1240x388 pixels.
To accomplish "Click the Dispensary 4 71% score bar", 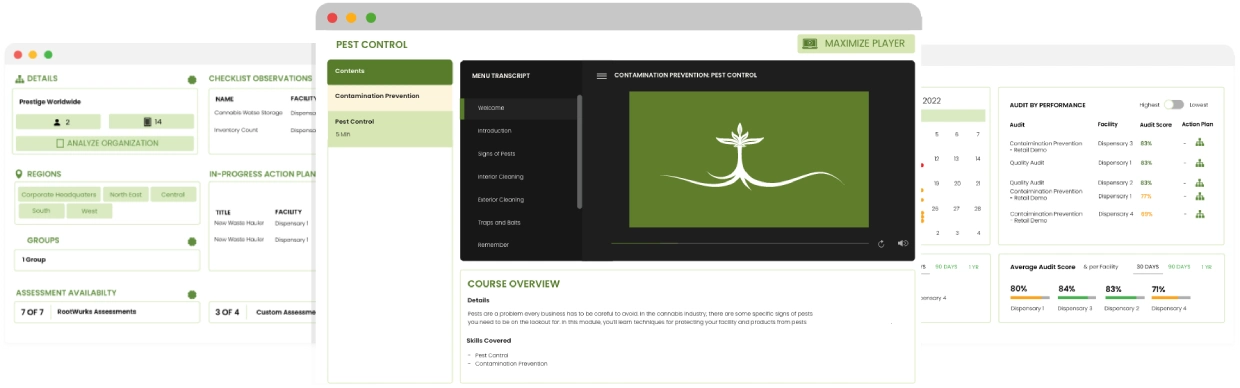I will 1172,298.
